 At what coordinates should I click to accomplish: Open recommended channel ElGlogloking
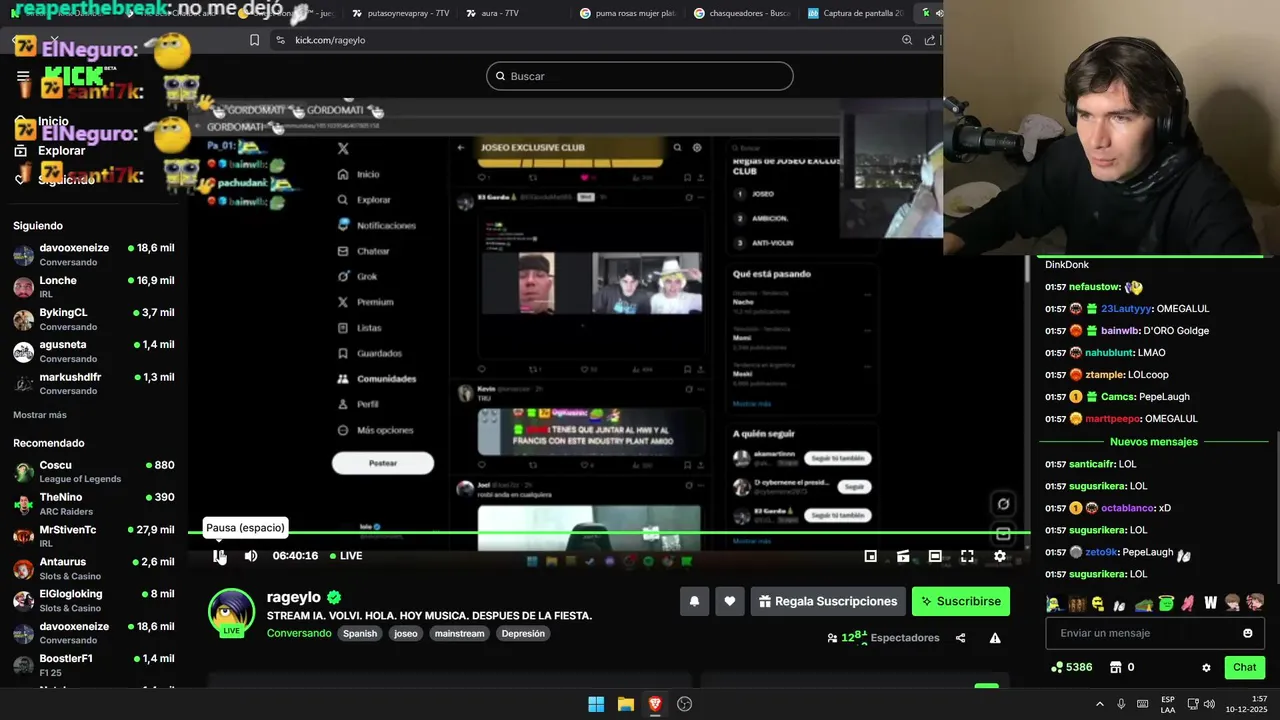[94, 600]
